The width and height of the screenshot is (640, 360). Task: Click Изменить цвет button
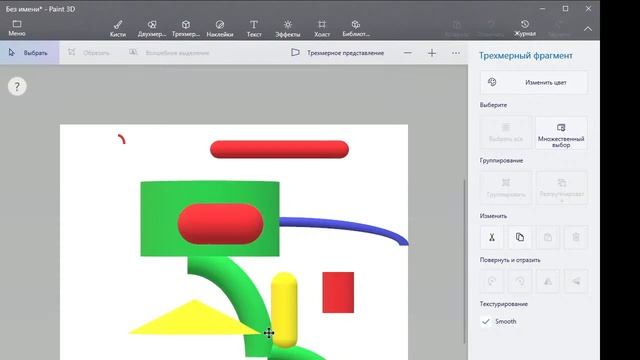tap(534, 82)
